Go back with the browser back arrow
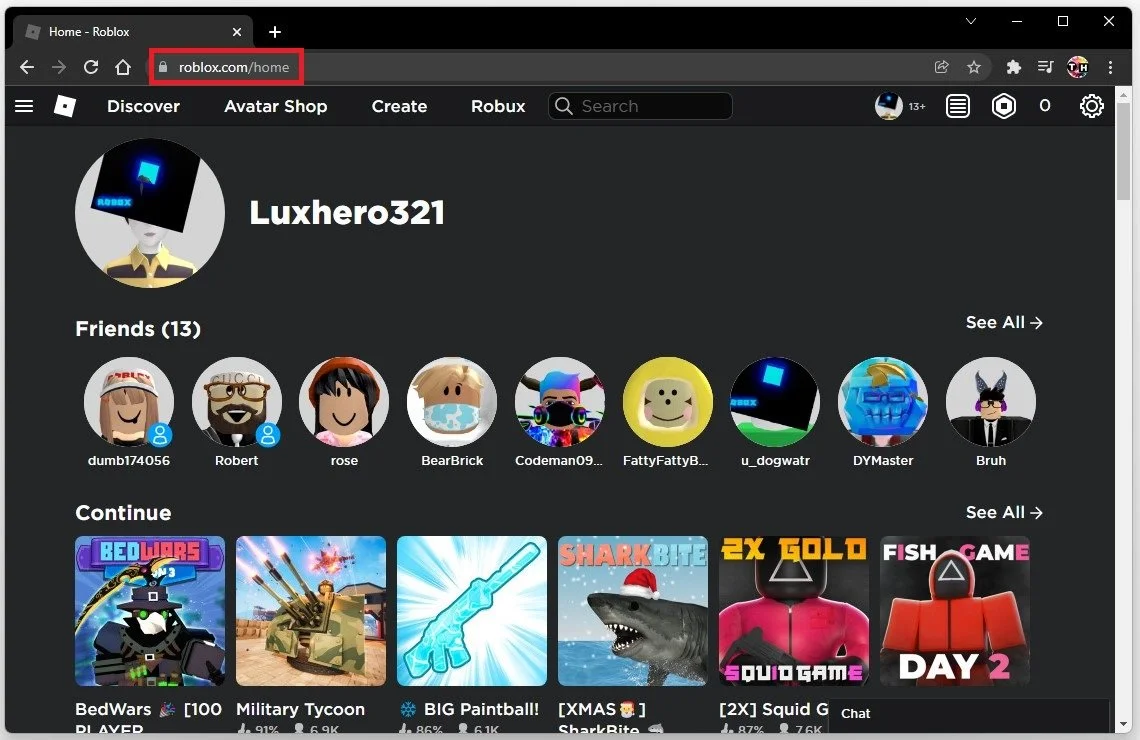1140x740 pixels. (x=27, y=67)
